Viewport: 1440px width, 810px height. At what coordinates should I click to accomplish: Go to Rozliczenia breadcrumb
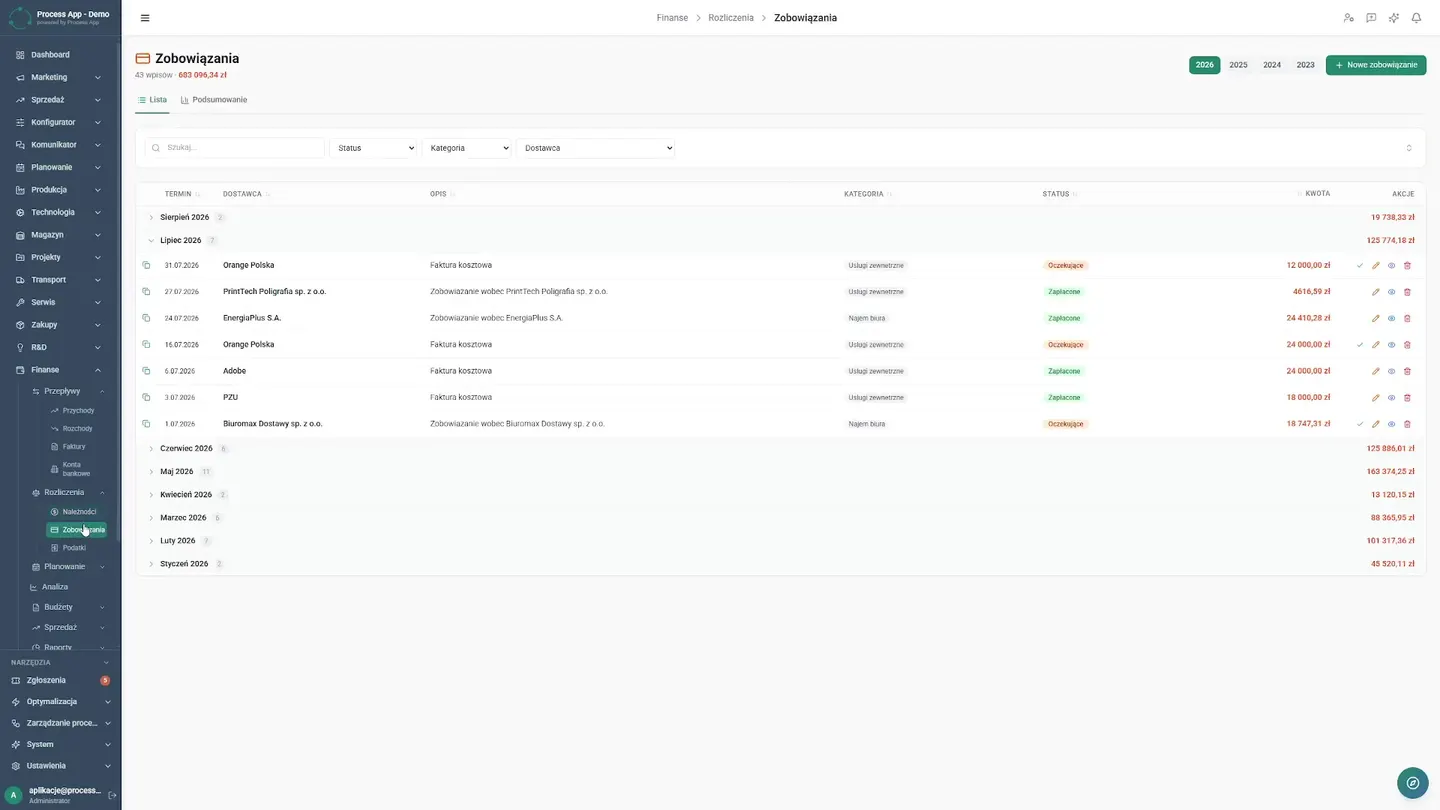[731, 18]
